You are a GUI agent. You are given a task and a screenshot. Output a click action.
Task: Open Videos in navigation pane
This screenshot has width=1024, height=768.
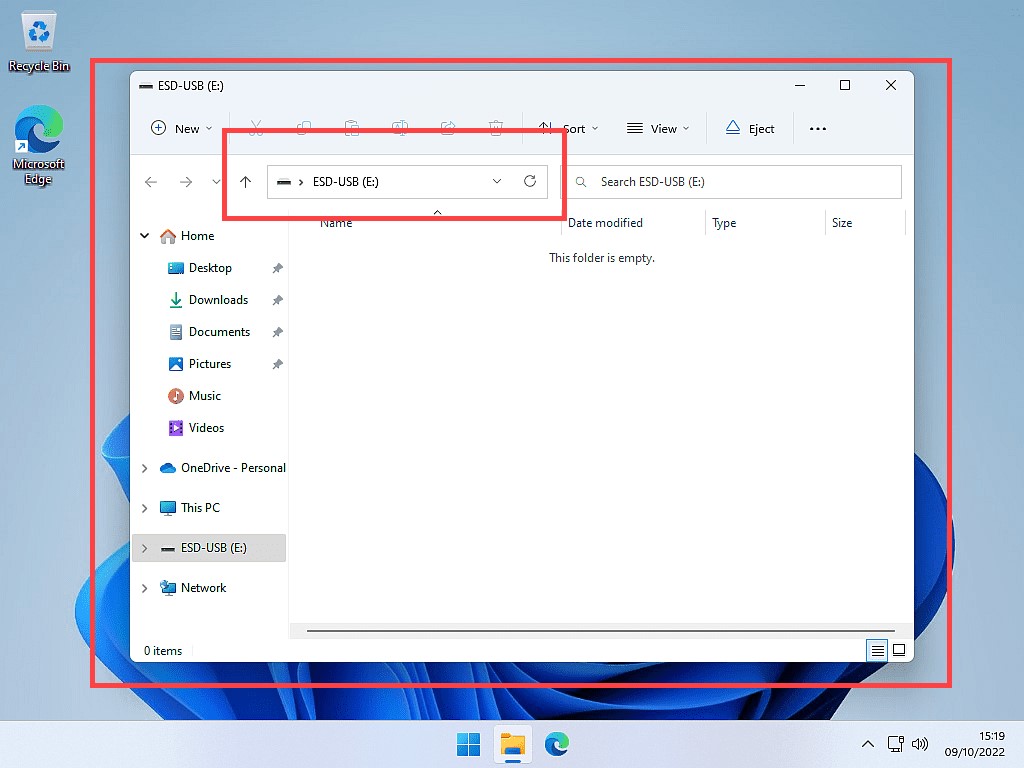[x=197, y=428]
